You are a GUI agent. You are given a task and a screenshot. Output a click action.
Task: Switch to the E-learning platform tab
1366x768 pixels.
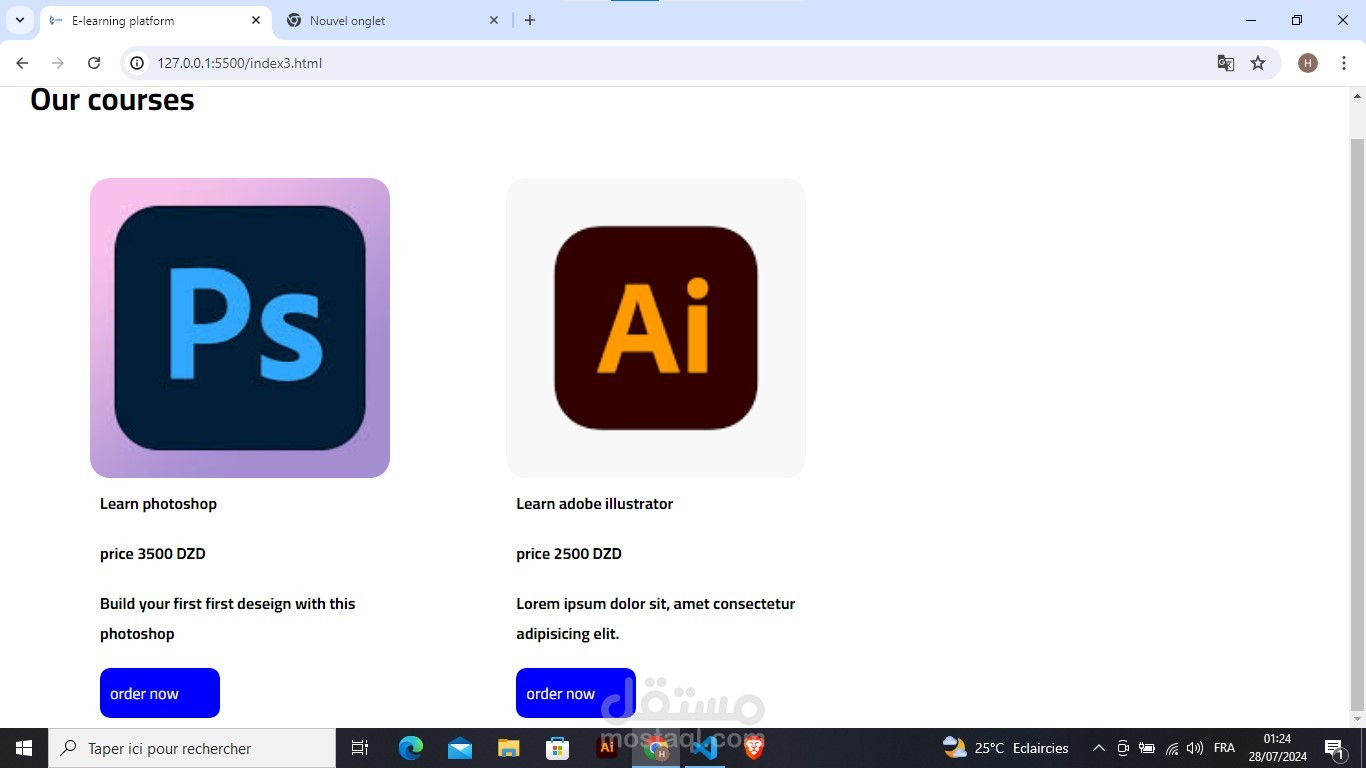tap(155, 20)
